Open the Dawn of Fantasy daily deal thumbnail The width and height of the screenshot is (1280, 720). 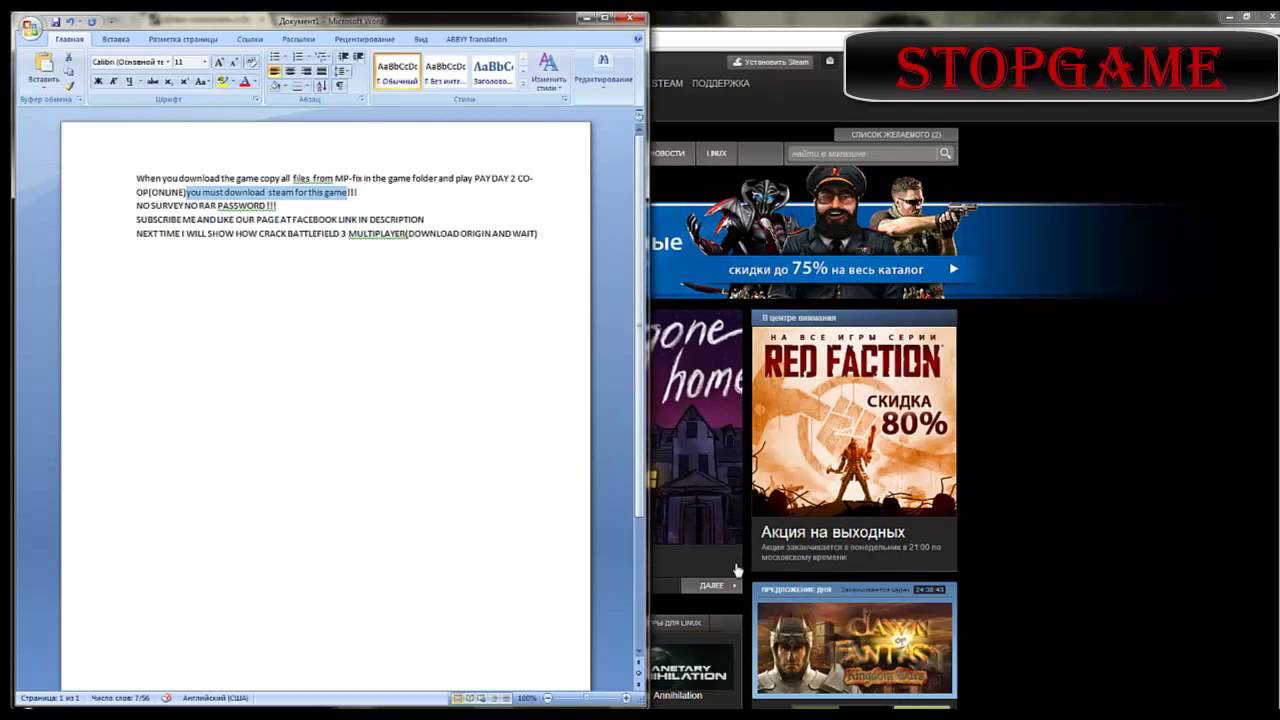(854, 647)
